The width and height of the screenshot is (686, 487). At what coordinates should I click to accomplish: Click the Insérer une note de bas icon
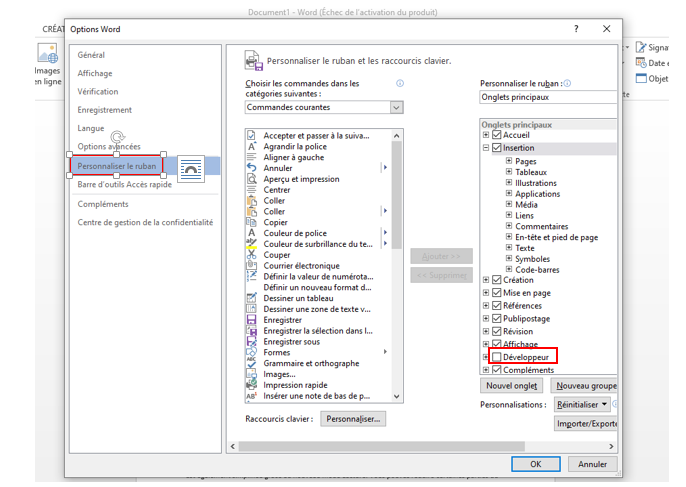[252, 396]
